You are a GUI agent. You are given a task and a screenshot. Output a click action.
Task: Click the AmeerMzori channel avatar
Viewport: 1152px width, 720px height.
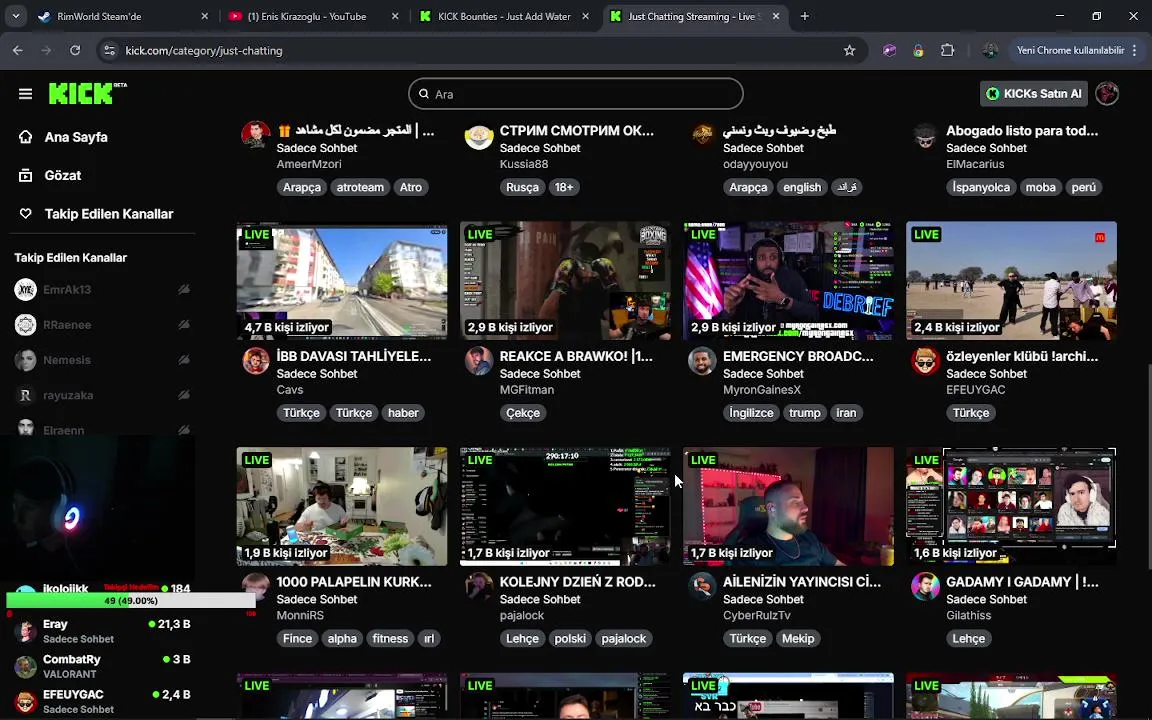256,135
